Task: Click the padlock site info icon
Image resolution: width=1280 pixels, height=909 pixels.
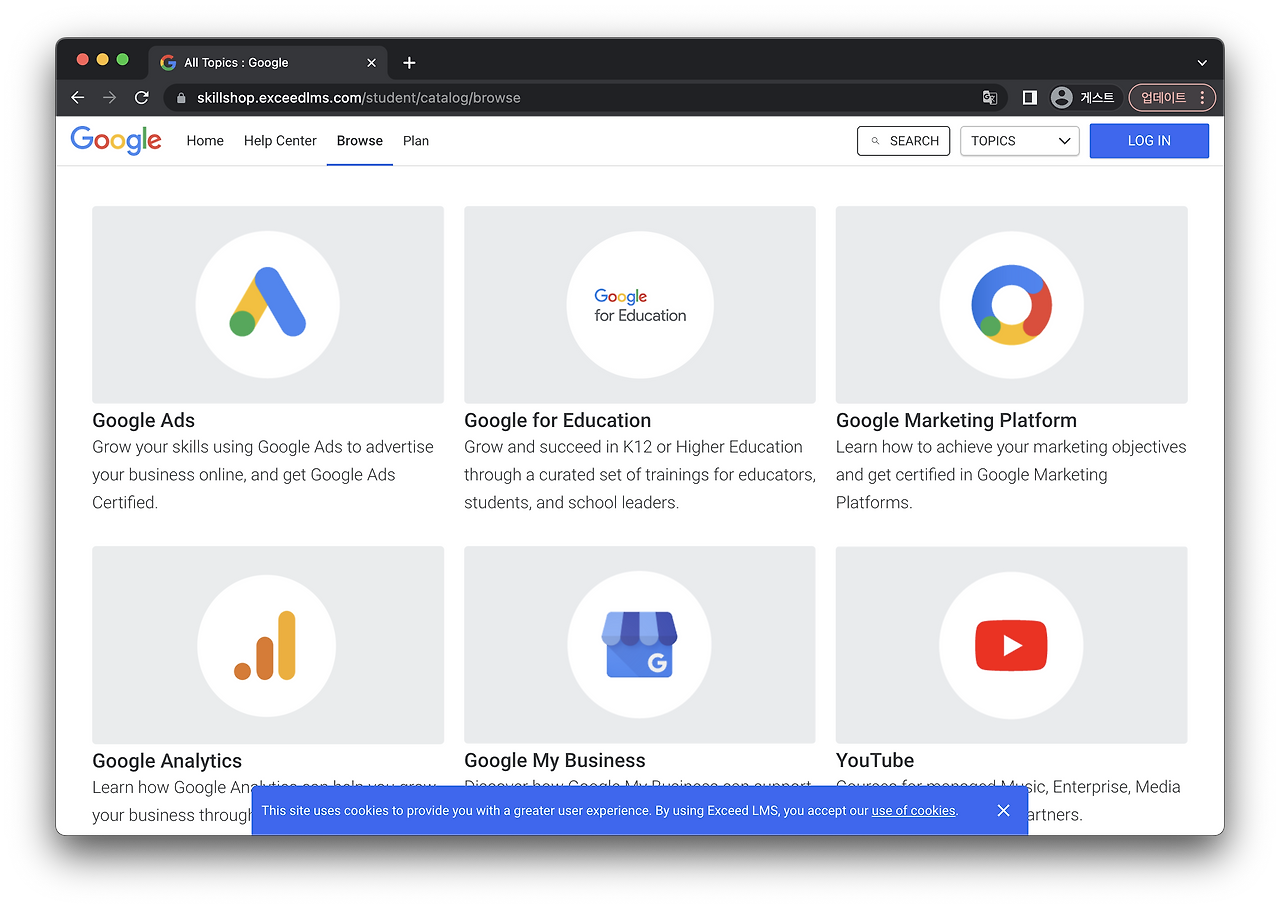Action: (181, 98)
